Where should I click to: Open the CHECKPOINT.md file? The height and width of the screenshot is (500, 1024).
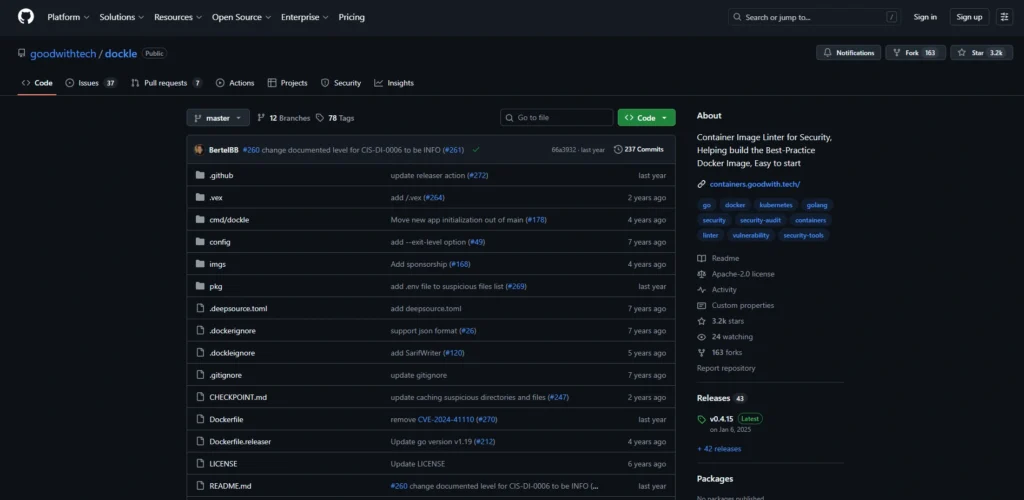tap(238, 398)
